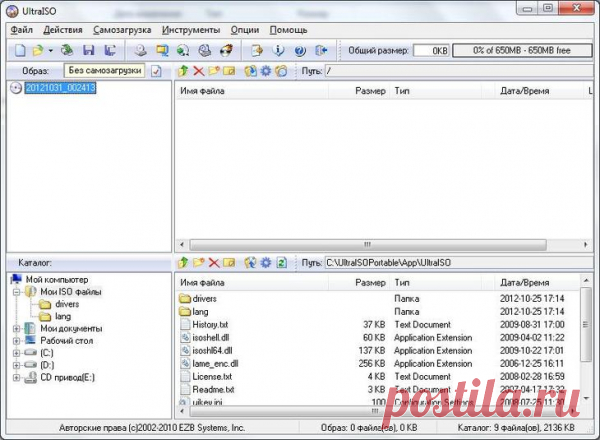Click the blue gear icon in catalog toolbar

pyautogui.click(x=266, y=262)
